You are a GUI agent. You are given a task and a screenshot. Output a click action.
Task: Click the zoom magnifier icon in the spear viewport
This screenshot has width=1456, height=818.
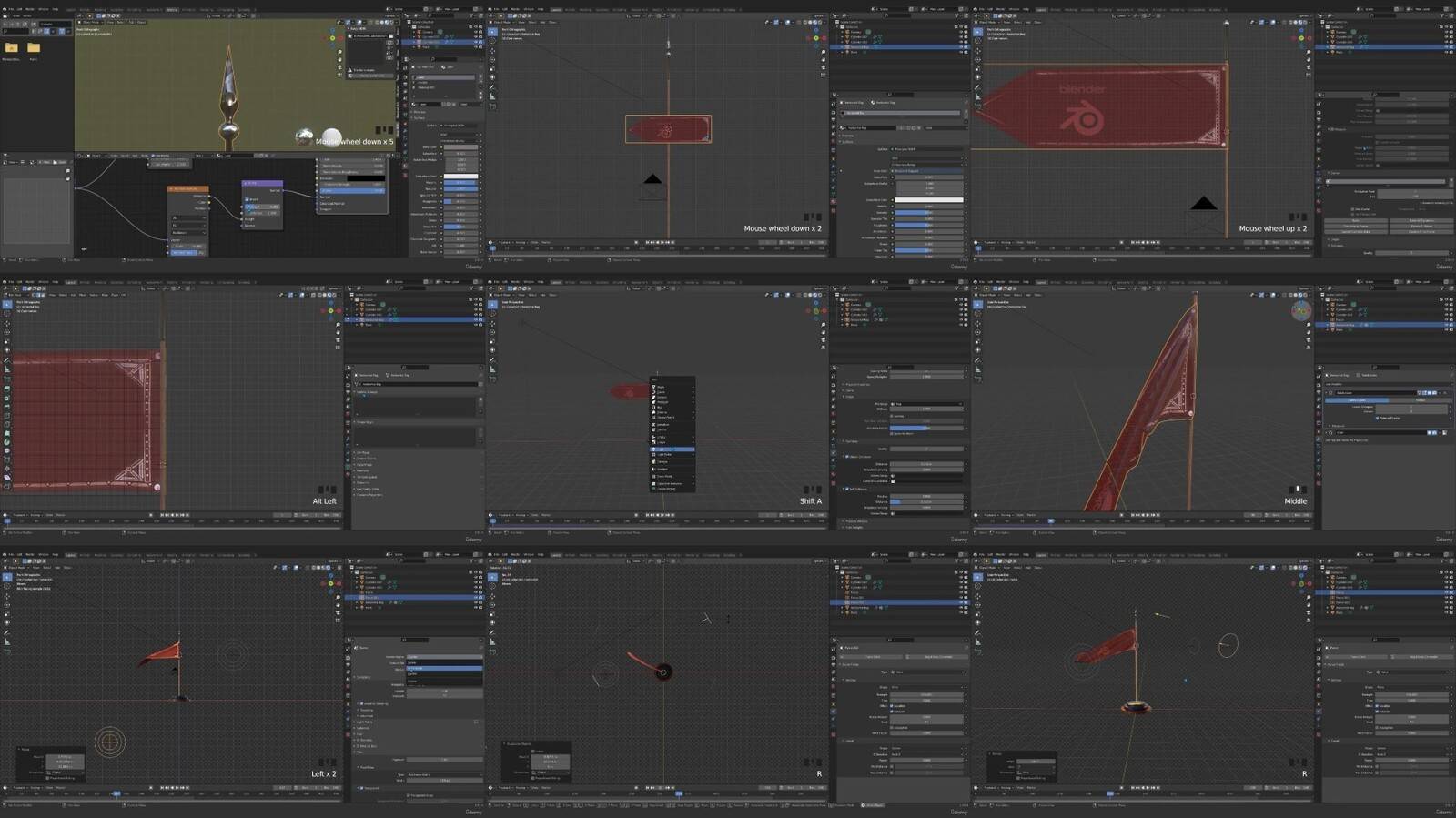pyautogui.click(x=340, y=52)
